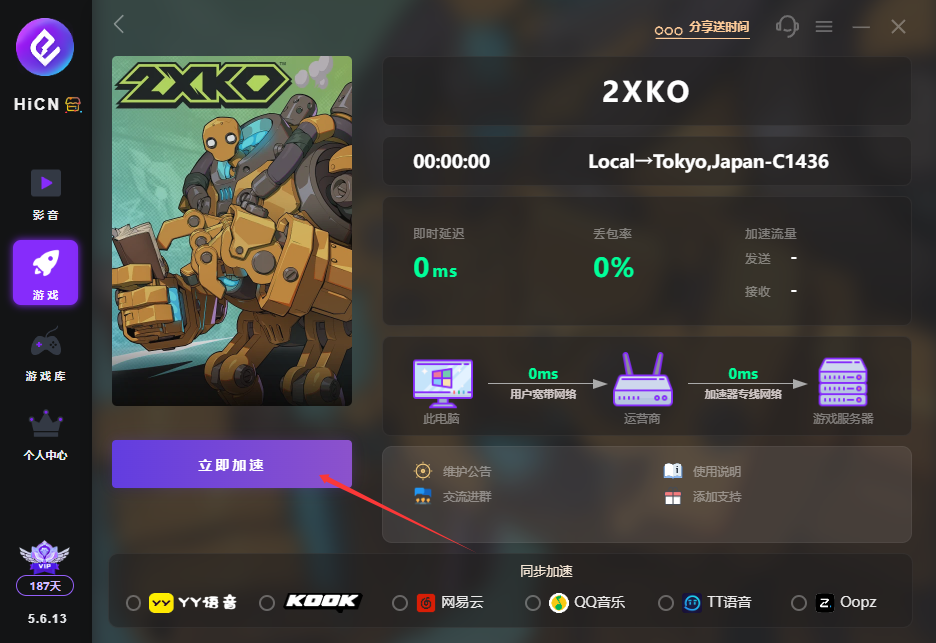Click the HiCN shop icon beside logo
Screen dimensions: 936x643
coord(73,105)
